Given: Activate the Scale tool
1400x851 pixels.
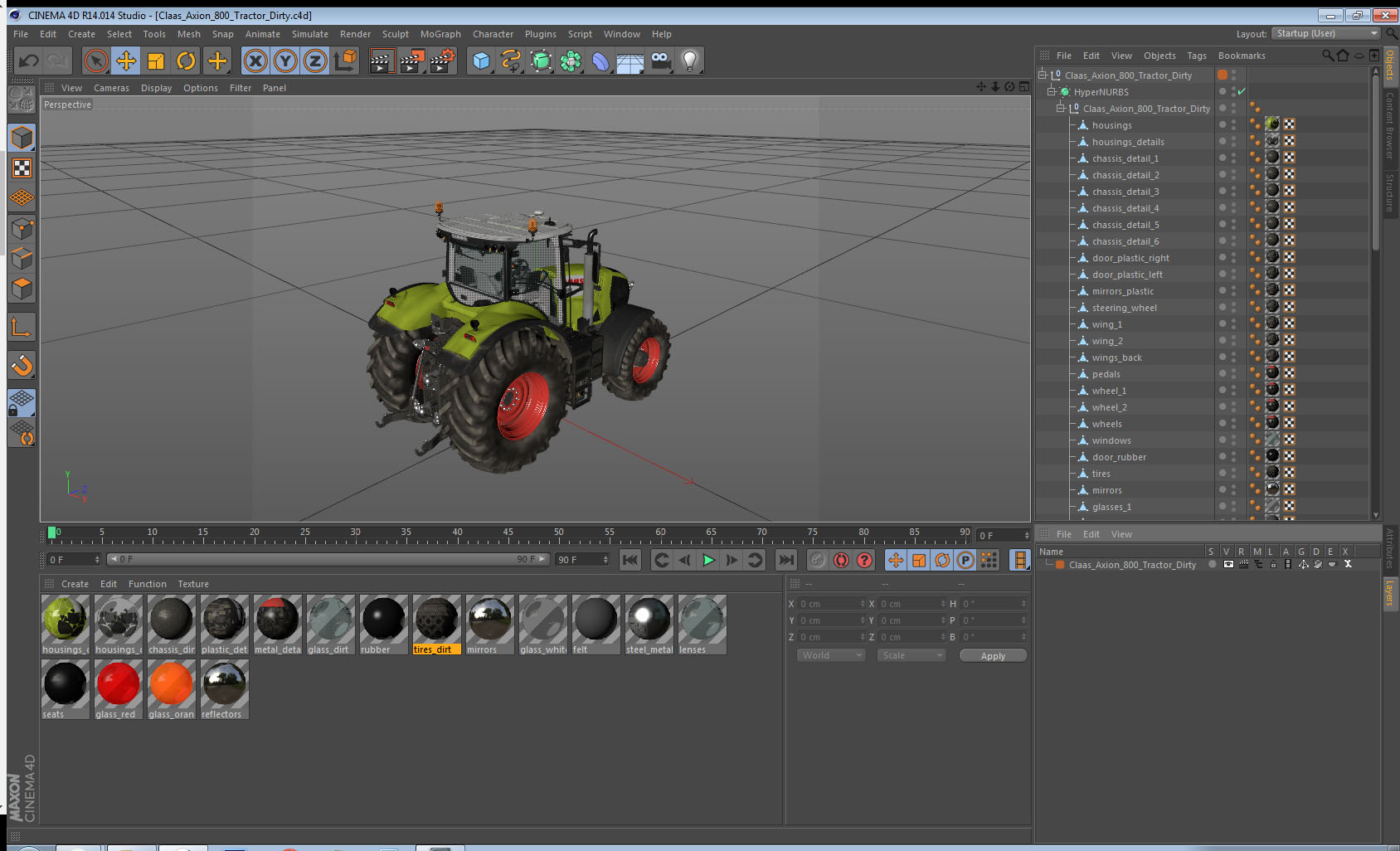Looking at the screenshot, I should click(x=156, y=61).
